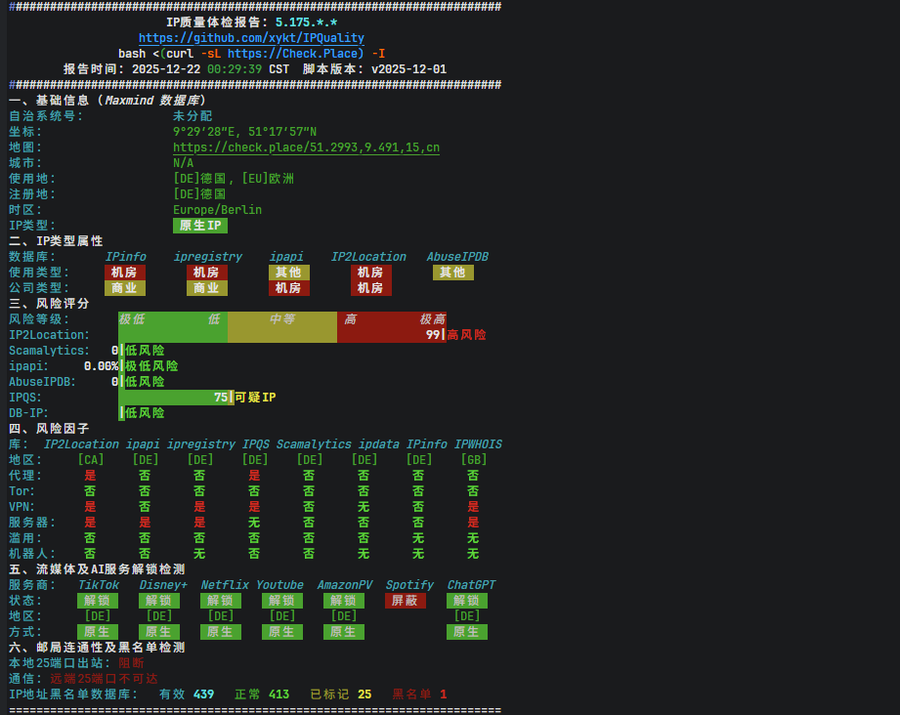900x715 pixels.
Task: Open the check.place map URL
Action: coord(306,147)
